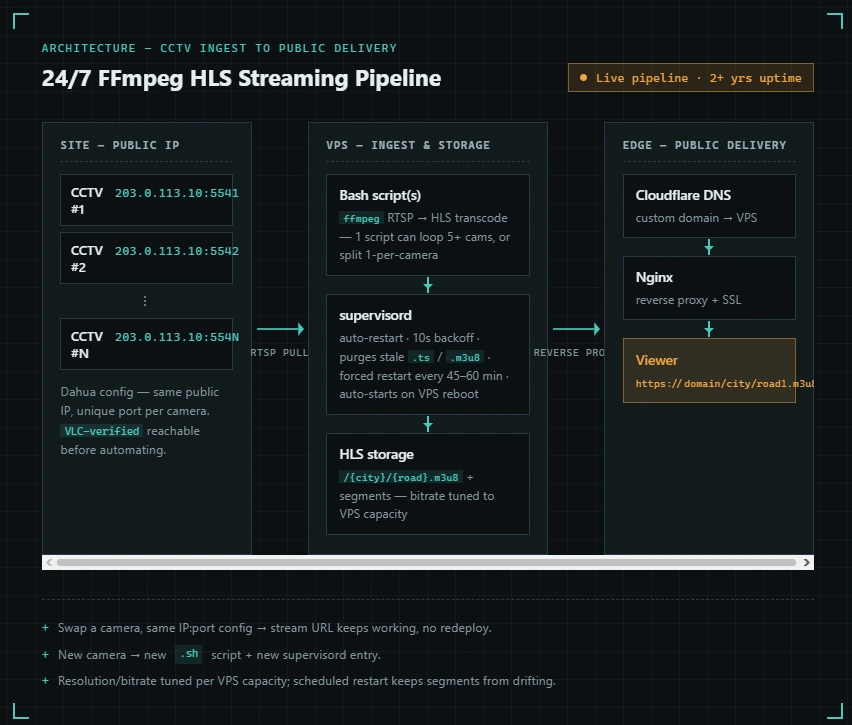Select the CCTV #N camera card
The image size is (852, 725).
[146, 344]
